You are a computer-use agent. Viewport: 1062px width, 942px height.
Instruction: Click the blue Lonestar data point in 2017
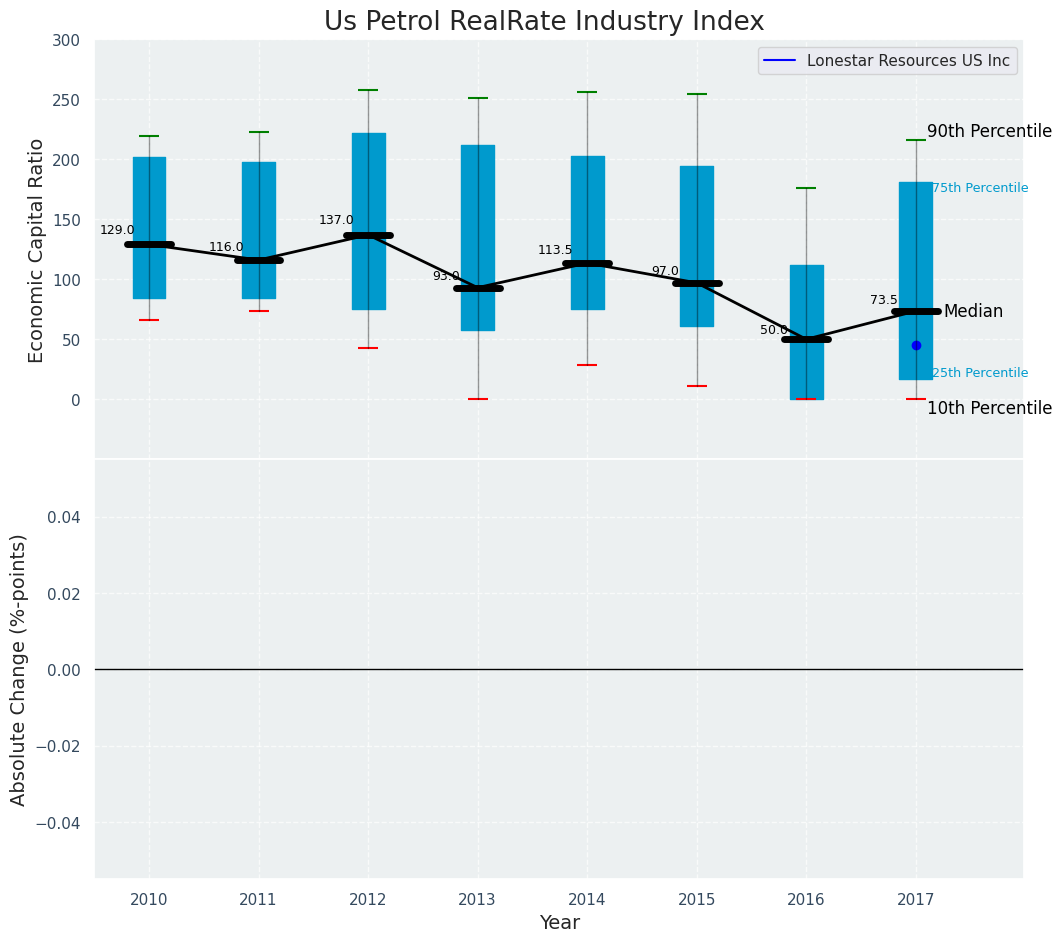pyautogui.click(x=916, y=345)
